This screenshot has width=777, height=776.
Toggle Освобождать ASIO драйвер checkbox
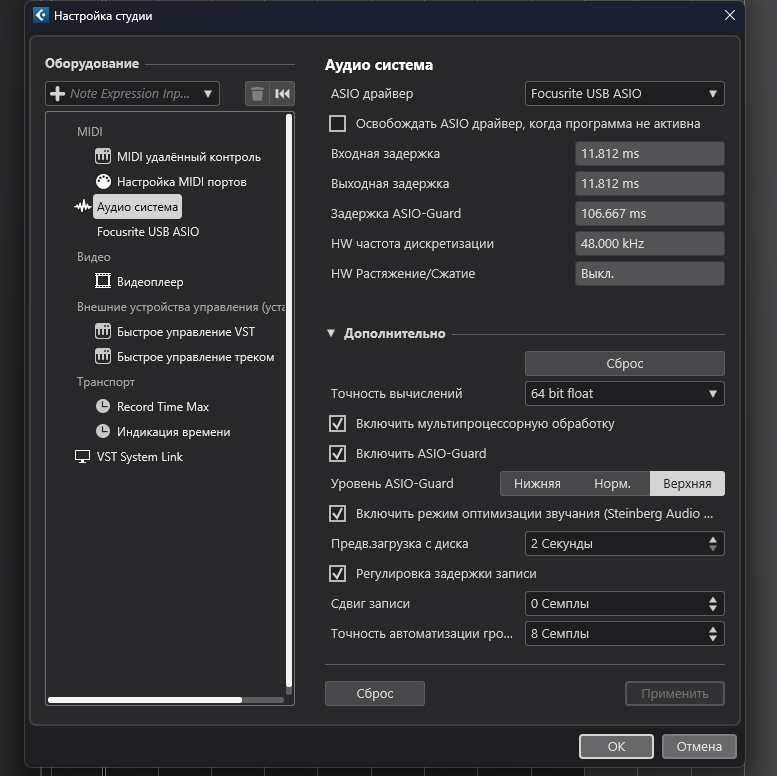[337, 123]
